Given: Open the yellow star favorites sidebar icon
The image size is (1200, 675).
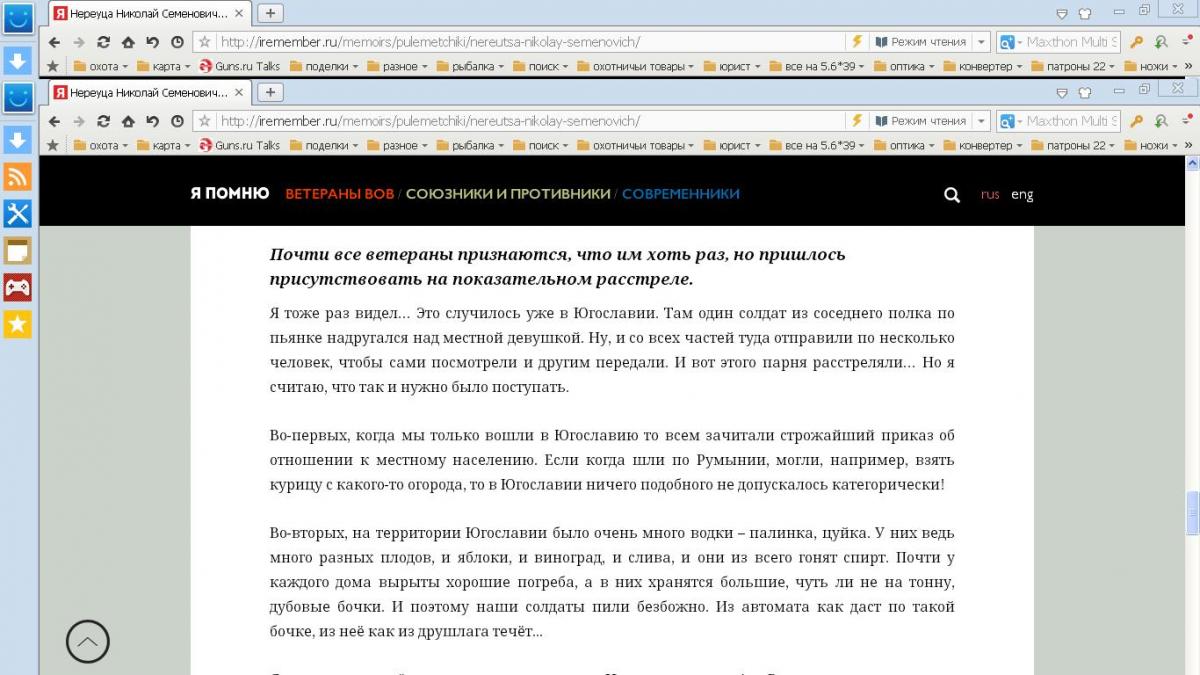Looking at the screenshot, I should [18, 324].
